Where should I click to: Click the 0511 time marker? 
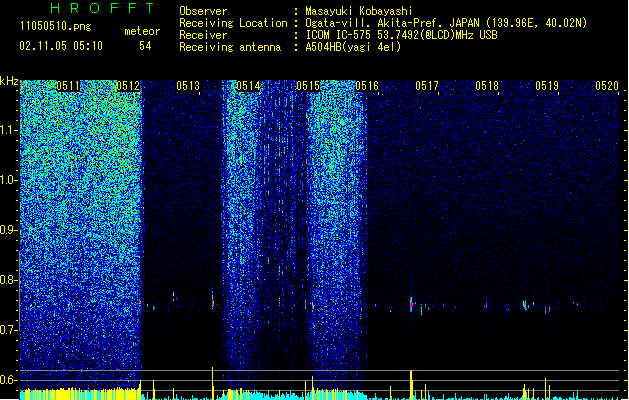[x=68, y=86]
